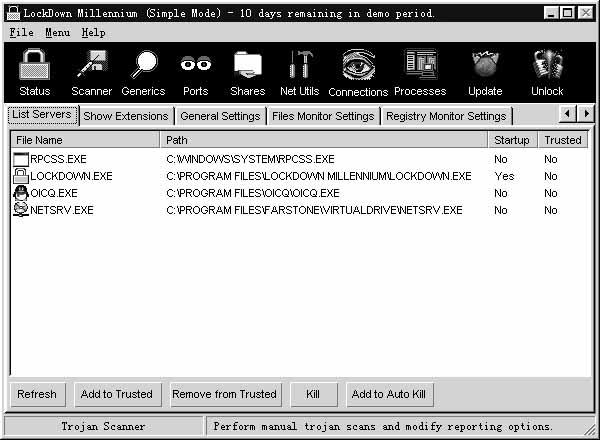Open the Ports monitor icon

196,72
